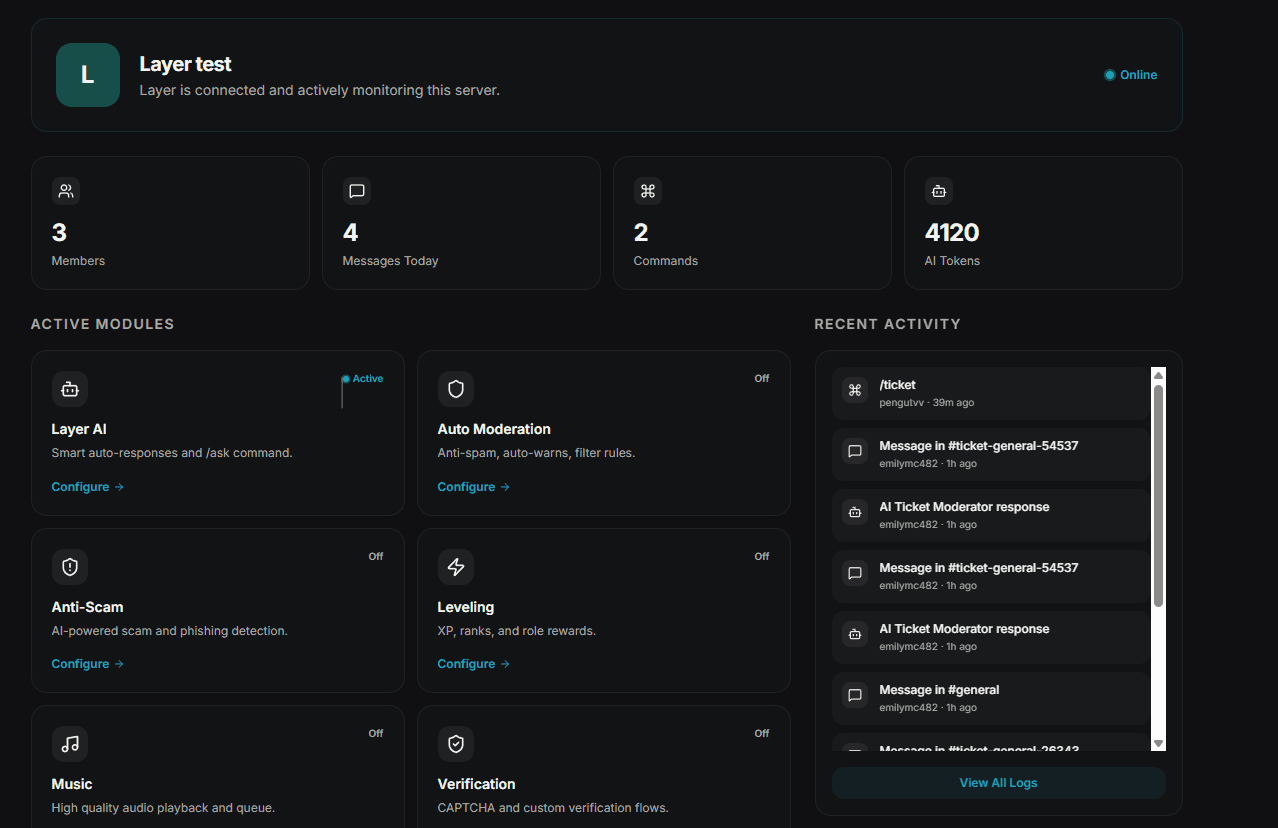Viewport: 1278px width, 828px height.
Task: Click "Smart auto-responses and /ask command." description
Action: 172,453
